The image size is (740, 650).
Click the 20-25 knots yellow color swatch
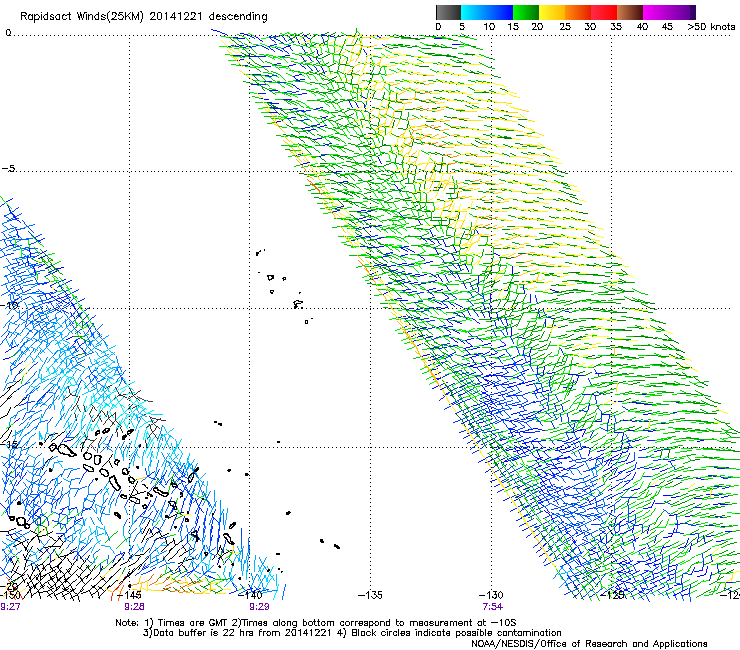click(552, 12)
